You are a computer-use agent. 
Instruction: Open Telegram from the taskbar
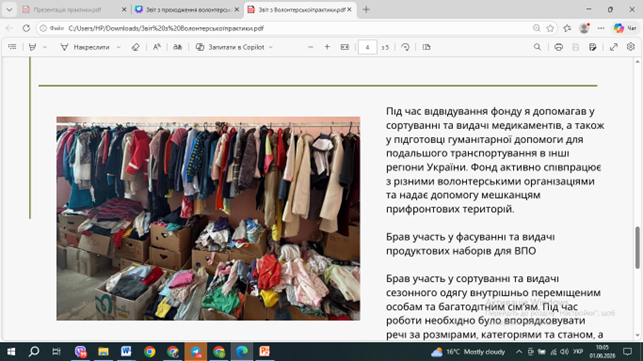196,352
